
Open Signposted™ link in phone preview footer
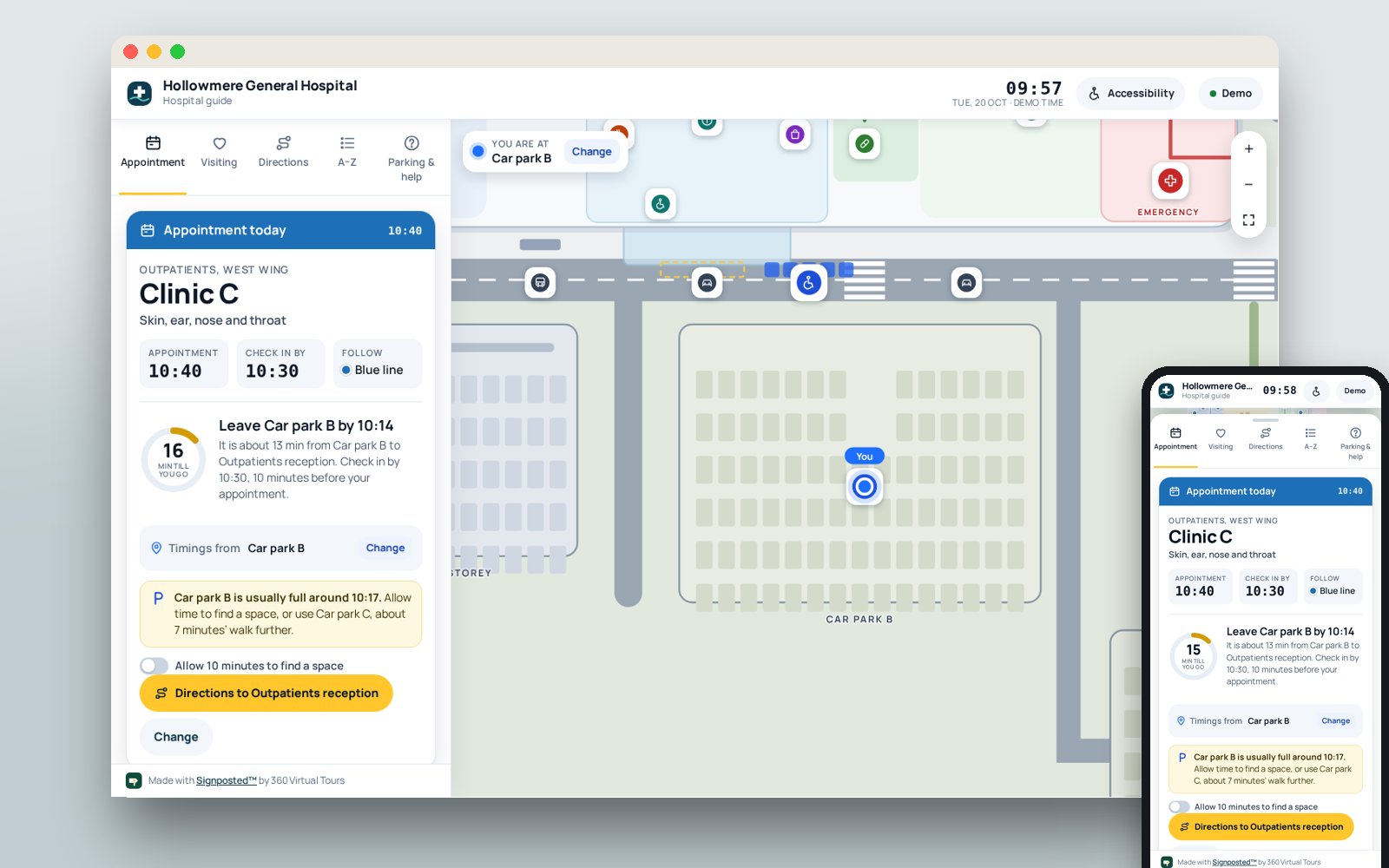tap(1234, 862)
